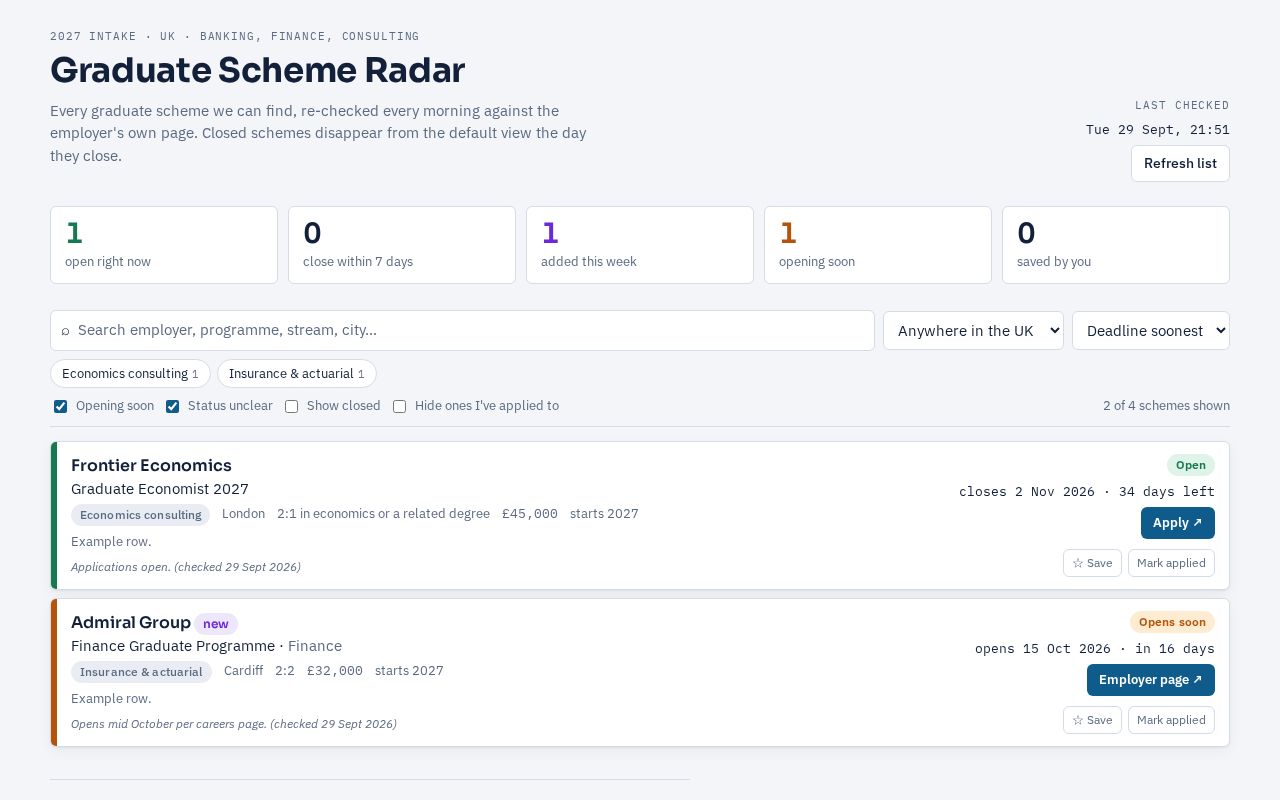Click the 'open right now' stat card

[x=164, y=245]
